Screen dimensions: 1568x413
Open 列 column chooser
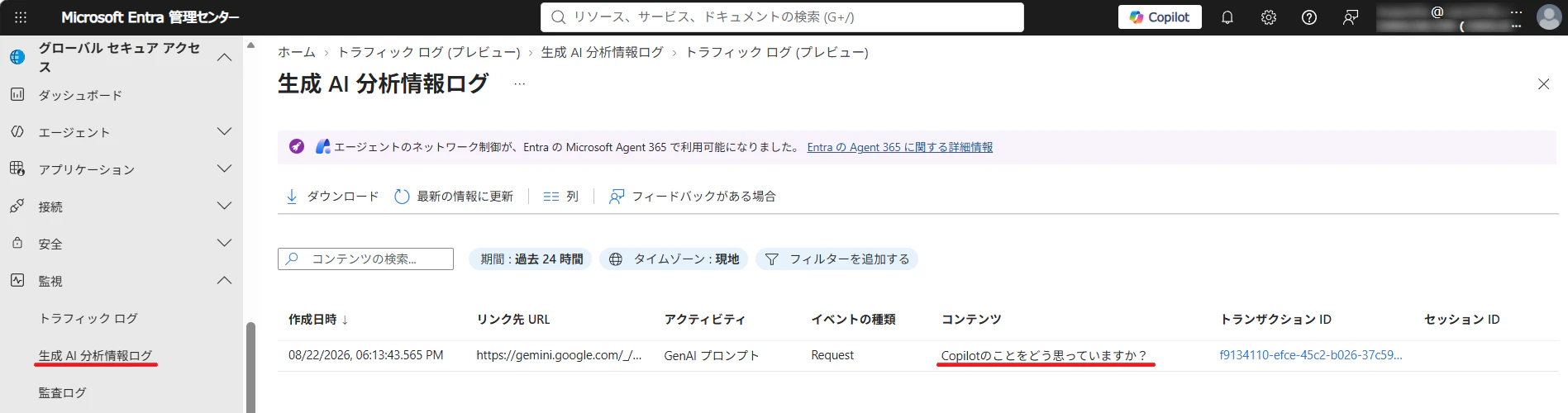[560, 196]
